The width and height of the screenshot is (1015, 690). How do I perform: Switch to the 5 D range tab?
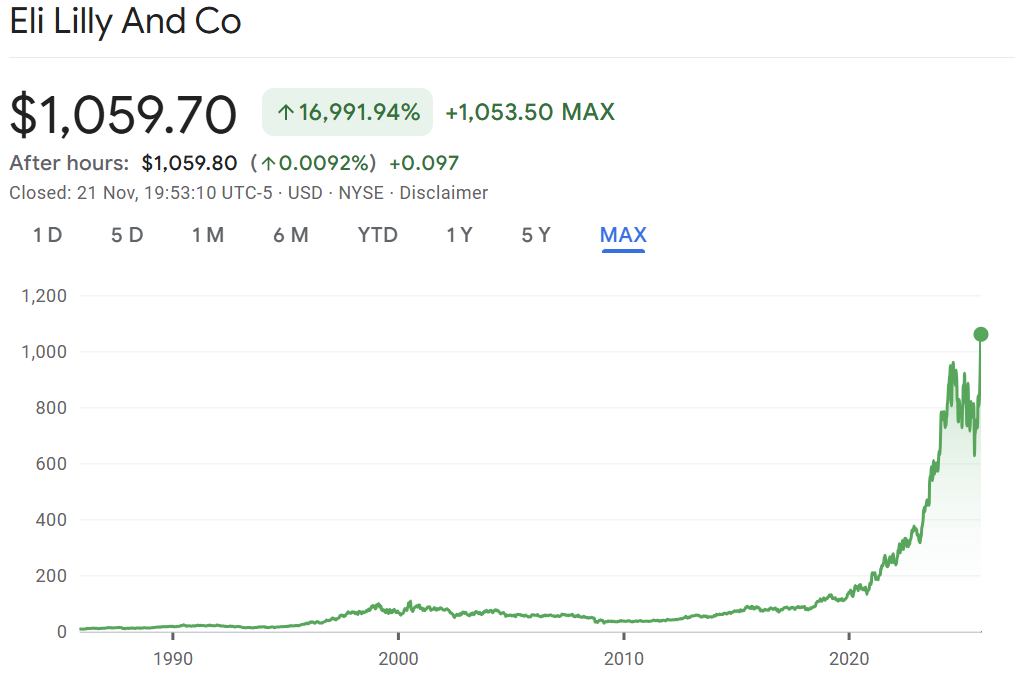(127, 235)
